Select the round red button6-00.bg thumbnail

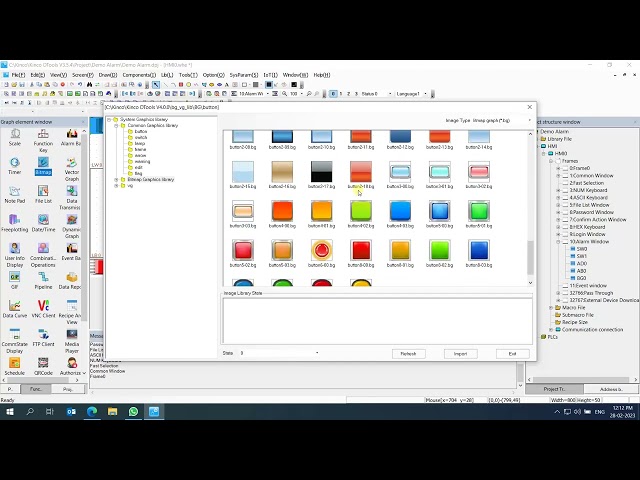pos(322,250)
